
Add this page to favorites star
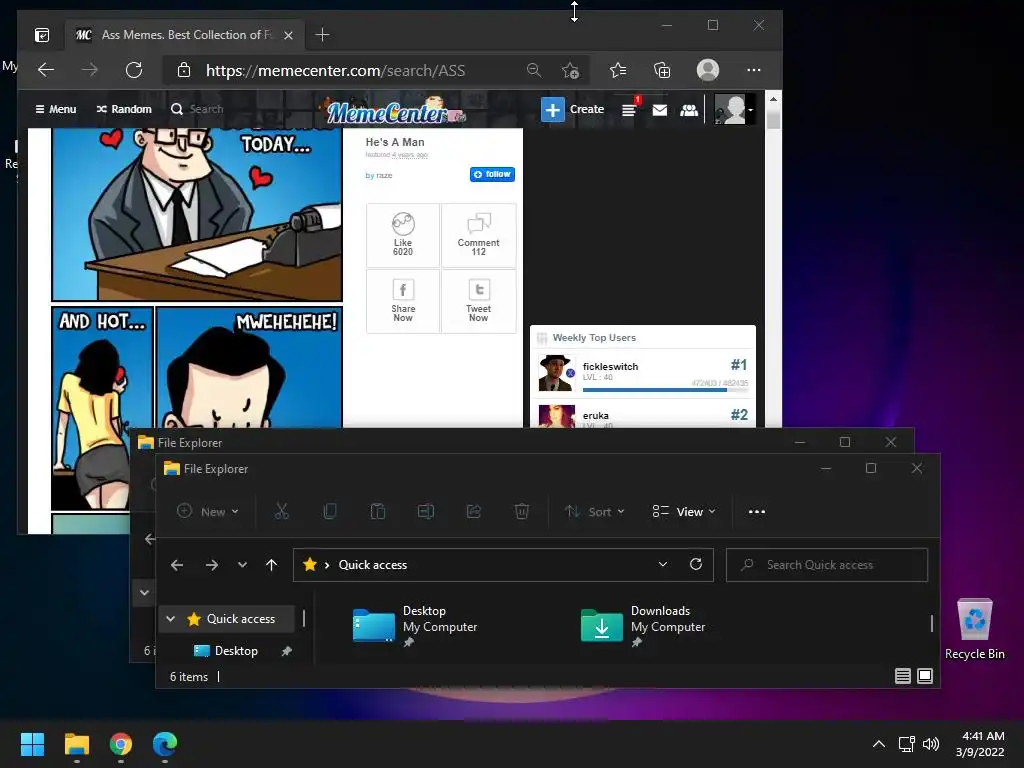point(570,70)
